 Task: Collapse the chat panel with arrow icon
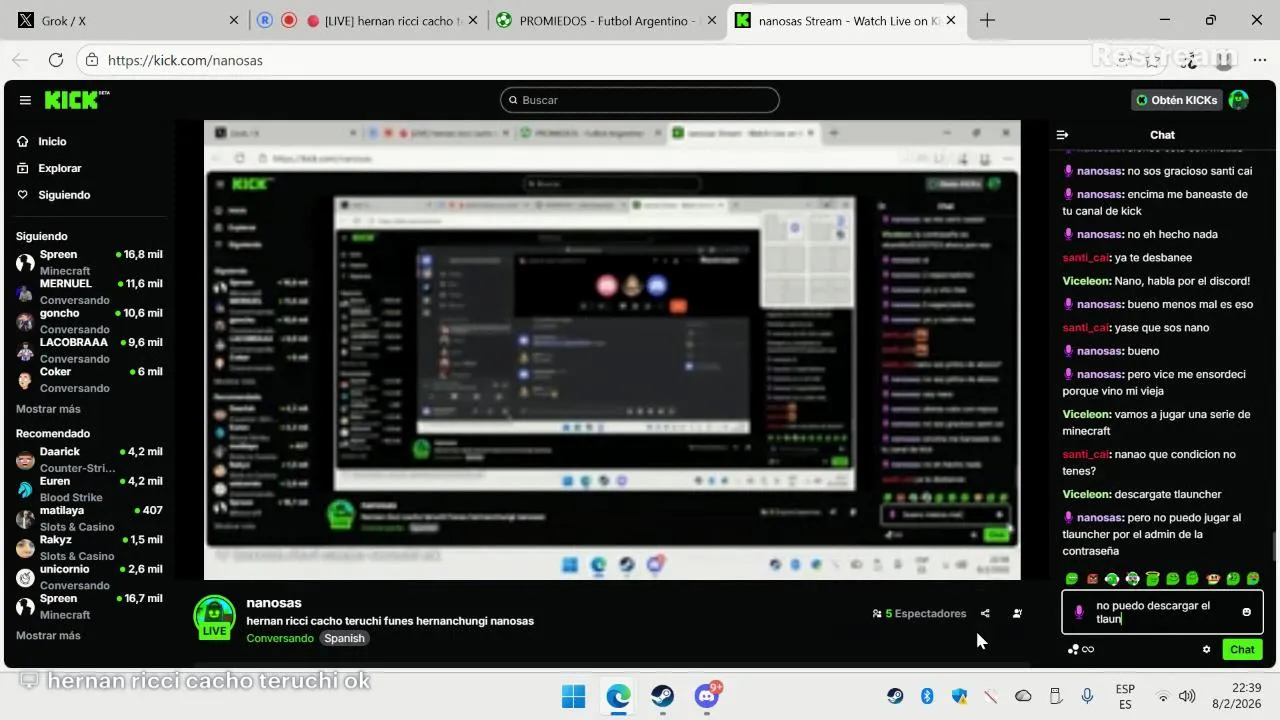1063,135
